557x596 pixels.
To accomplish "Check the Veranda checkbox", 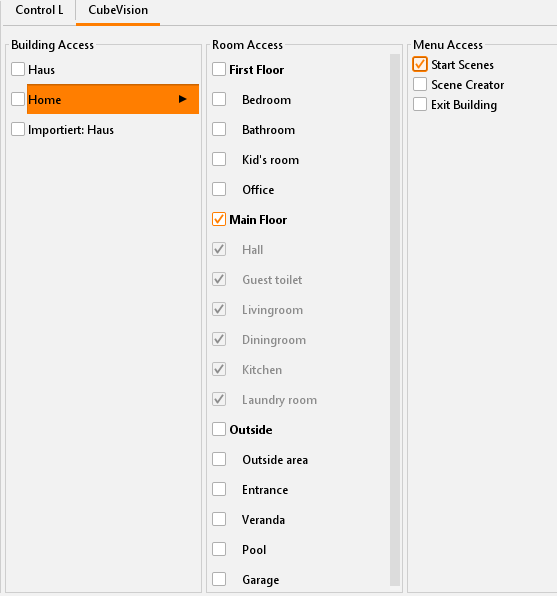I will coord(219,519).
